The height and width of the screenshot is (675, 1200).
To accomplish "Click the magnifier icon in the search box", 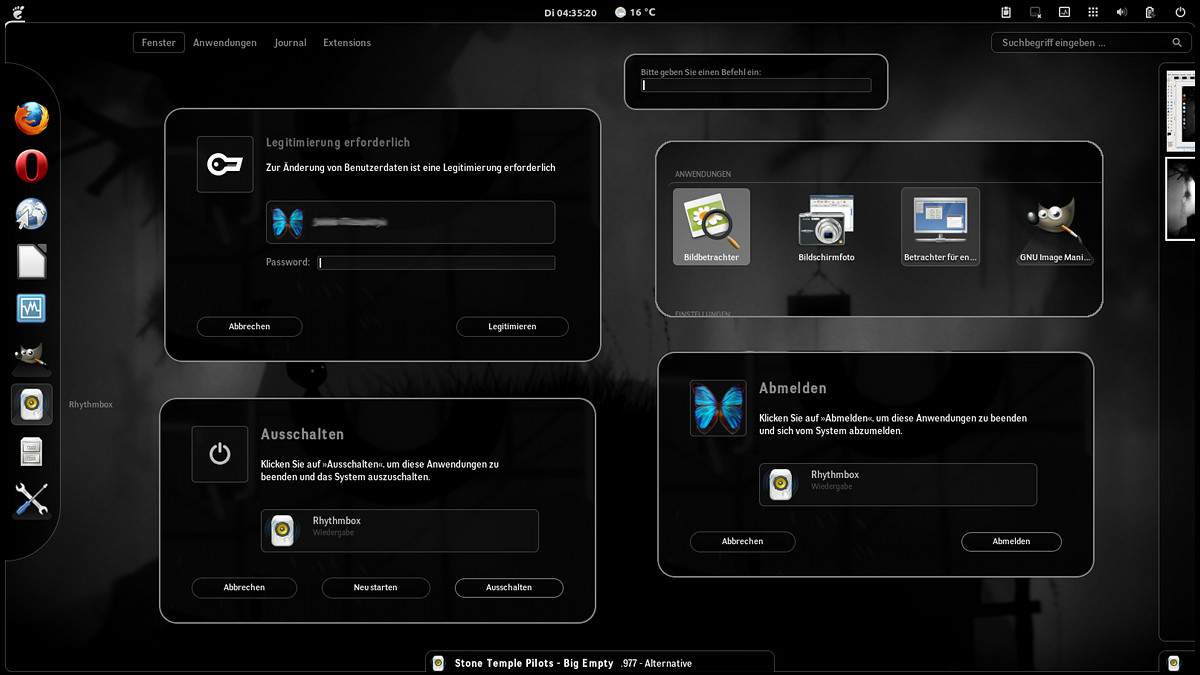I will point(1177,43).
